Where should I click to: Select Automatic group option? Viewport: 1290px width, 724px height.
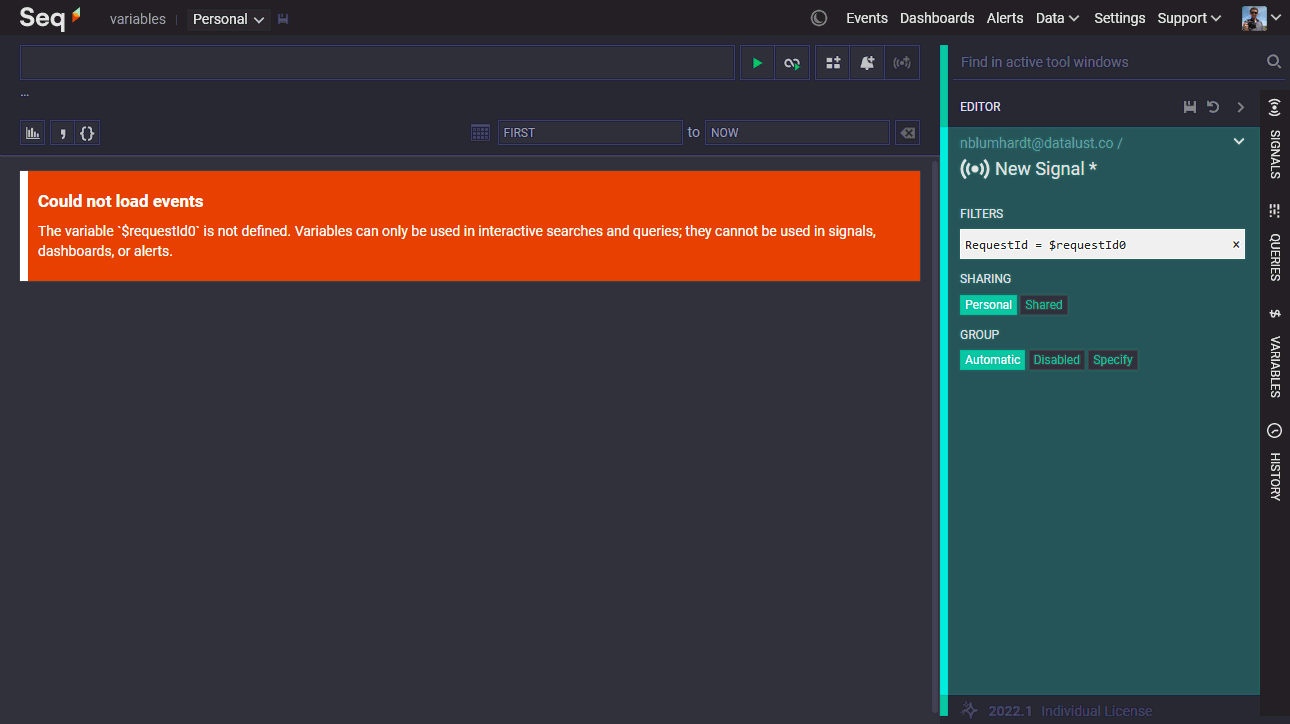tap(992, 360)
